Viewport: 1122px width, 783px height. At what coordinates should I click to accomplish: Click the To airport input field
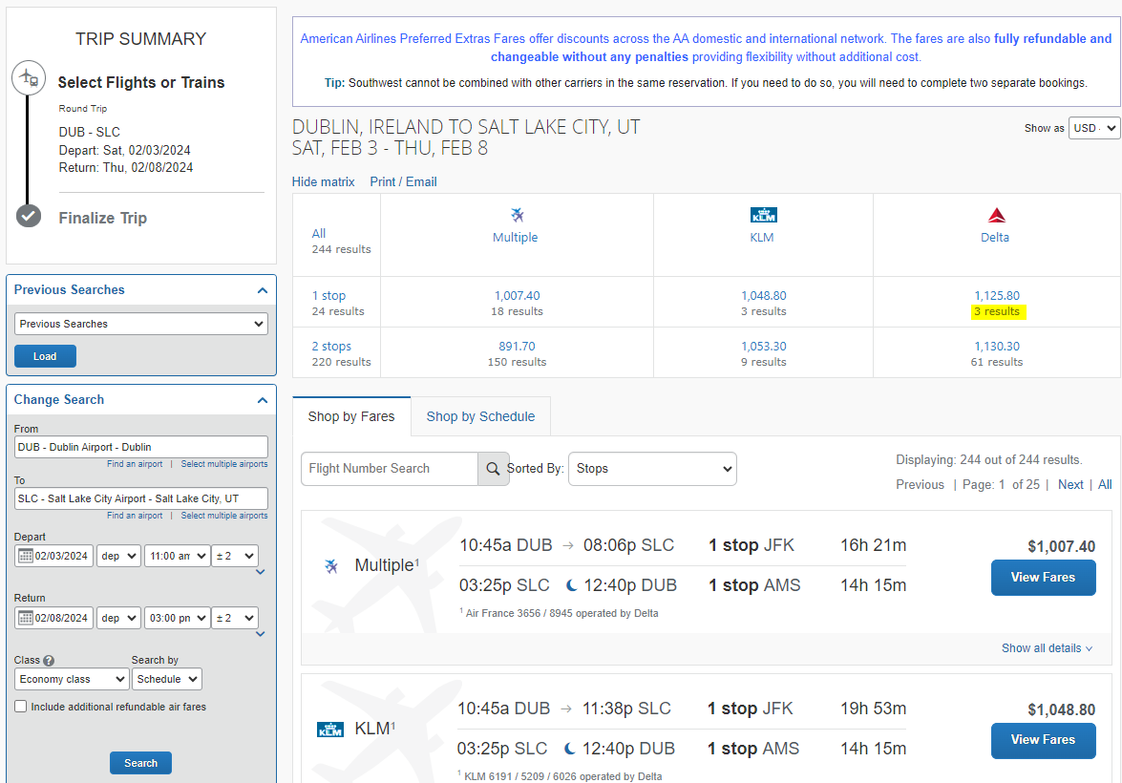tap(141, 499)
